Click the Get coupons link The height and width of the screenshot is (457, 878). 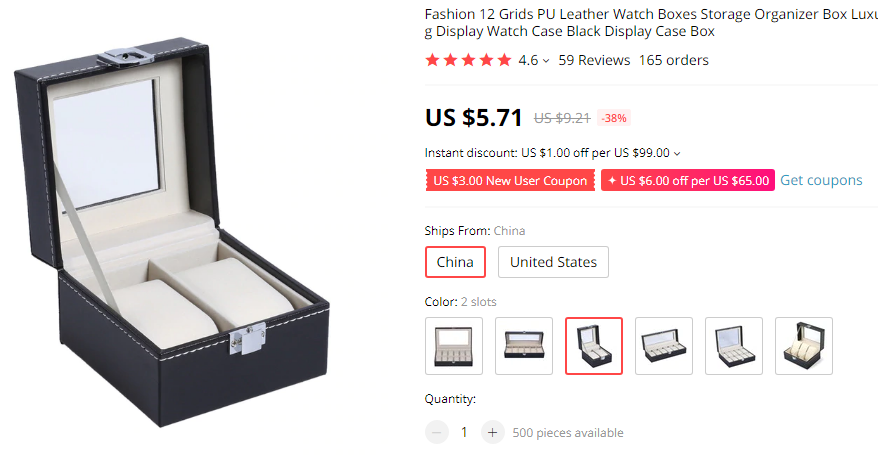[x=821, y=180]
